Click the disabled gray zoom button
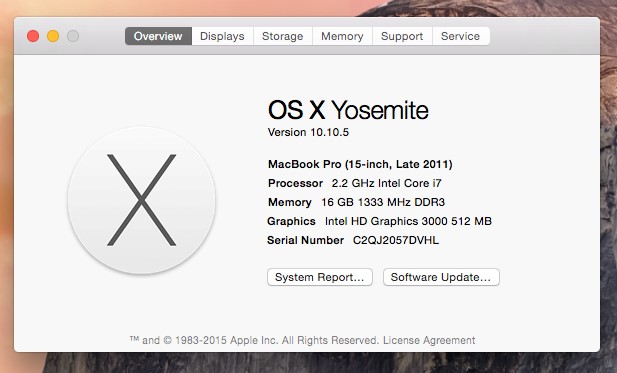This screenshot has height=373, width=617. [x=73, y=36]
